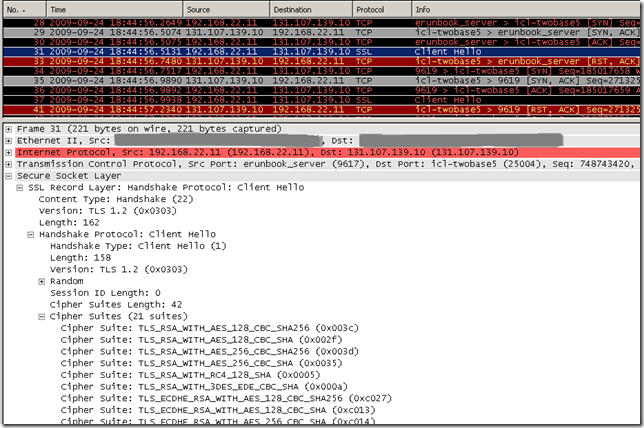This screenshot has width=644, height=428.
Task: Collapse the Handshake Protocol: Client Hello node
Action: pos(30,235)
